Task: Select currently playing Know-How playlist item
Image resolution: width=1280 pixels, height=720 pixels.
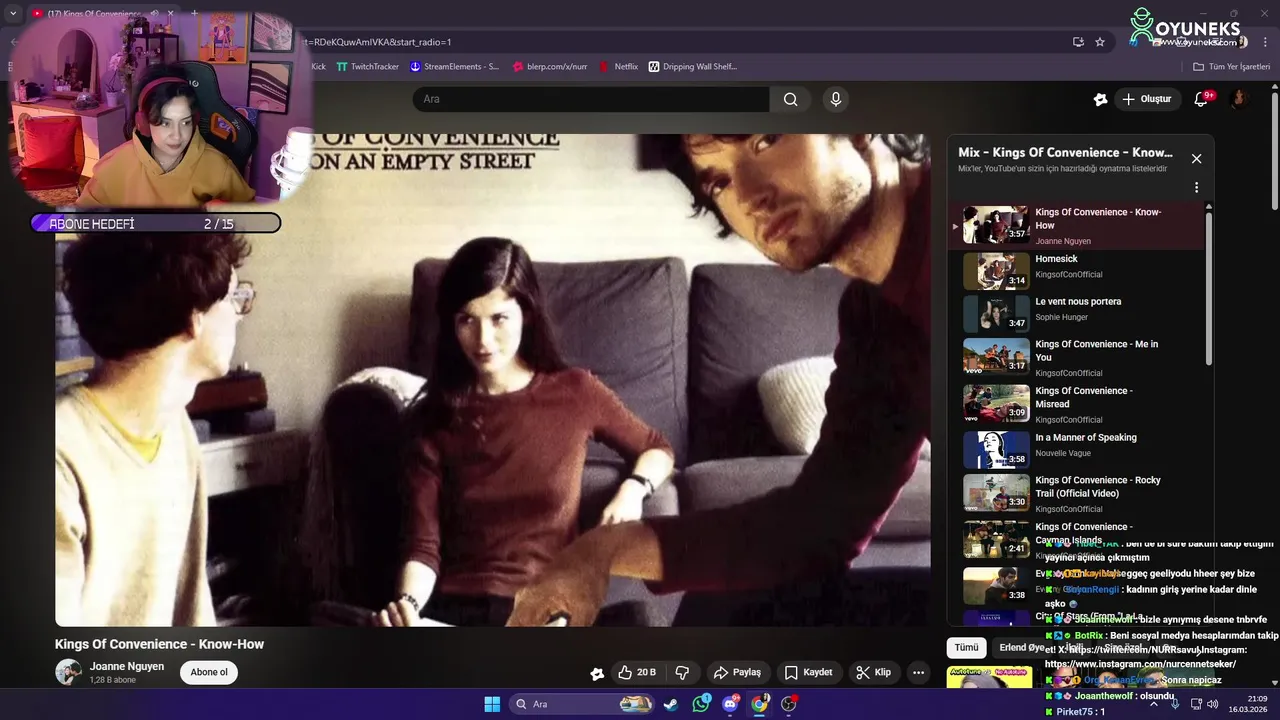Action: click(x=1077, y=226)
